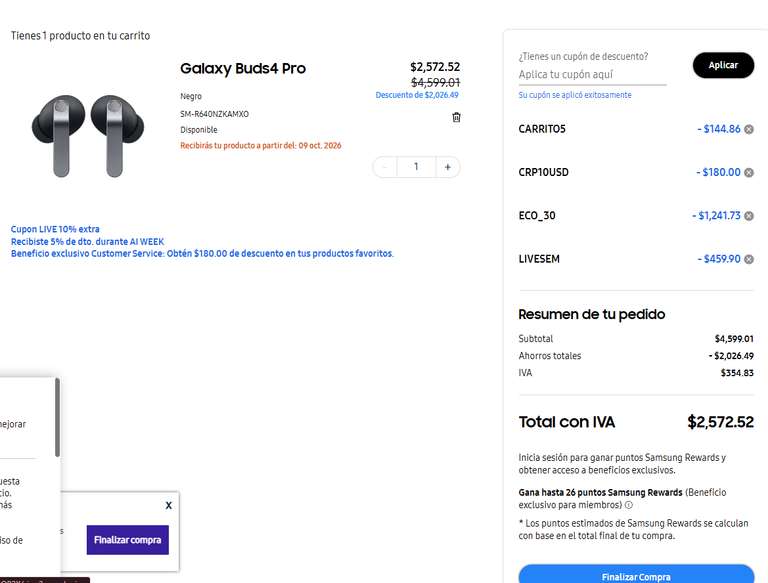The image size is (768, 583).
Task: Delete Galaxy Buds4 Pro with trash icon
Action: (x=456, y=117)
